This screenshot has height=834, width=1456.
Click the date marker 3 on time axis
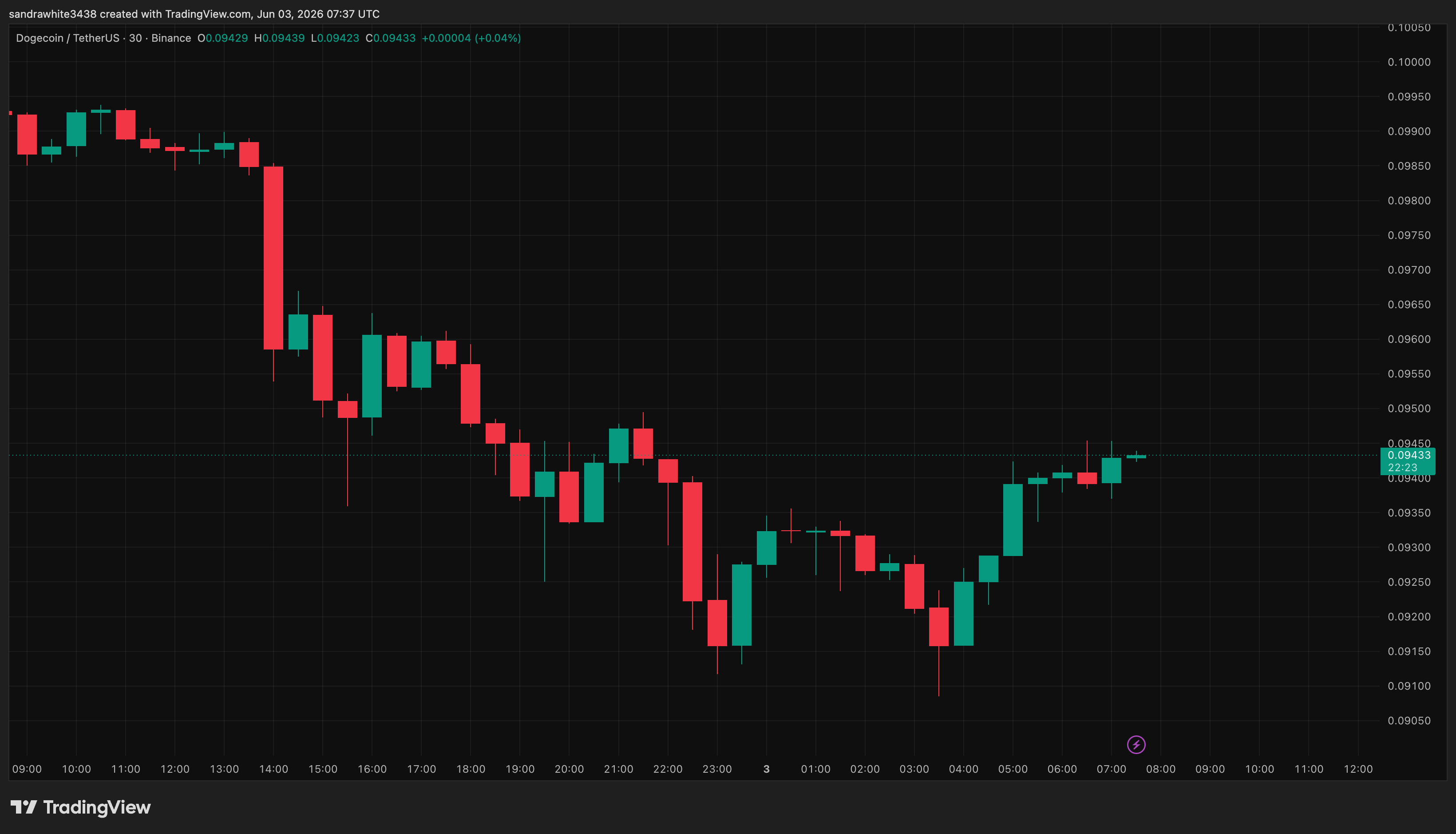click(x=766, y=769)
